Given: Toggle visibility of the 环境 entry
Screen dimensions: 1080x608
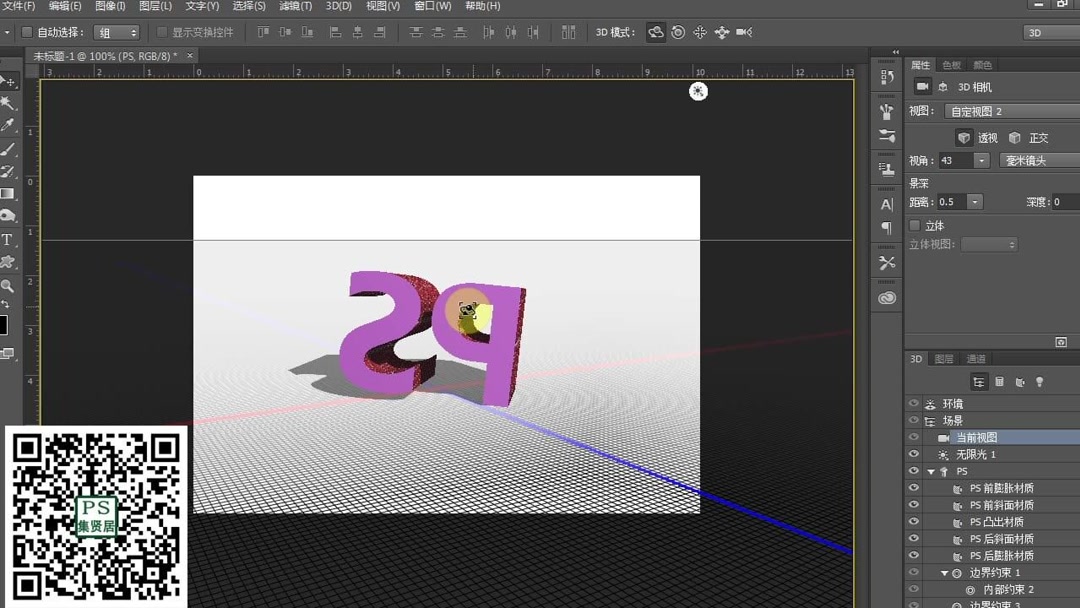Looking at the screenshot, I should [914, 403].
